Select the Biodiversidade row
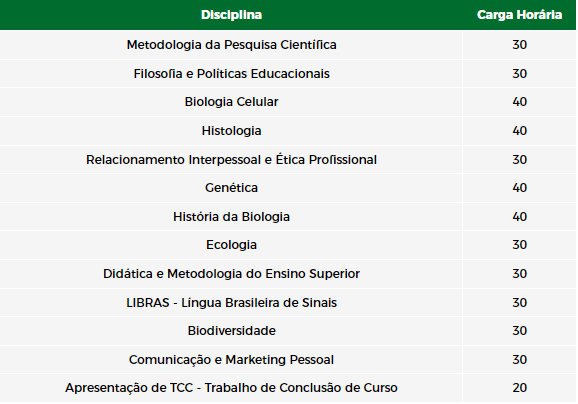The height and width of the screenshot is (404, 578). (288, 331)
